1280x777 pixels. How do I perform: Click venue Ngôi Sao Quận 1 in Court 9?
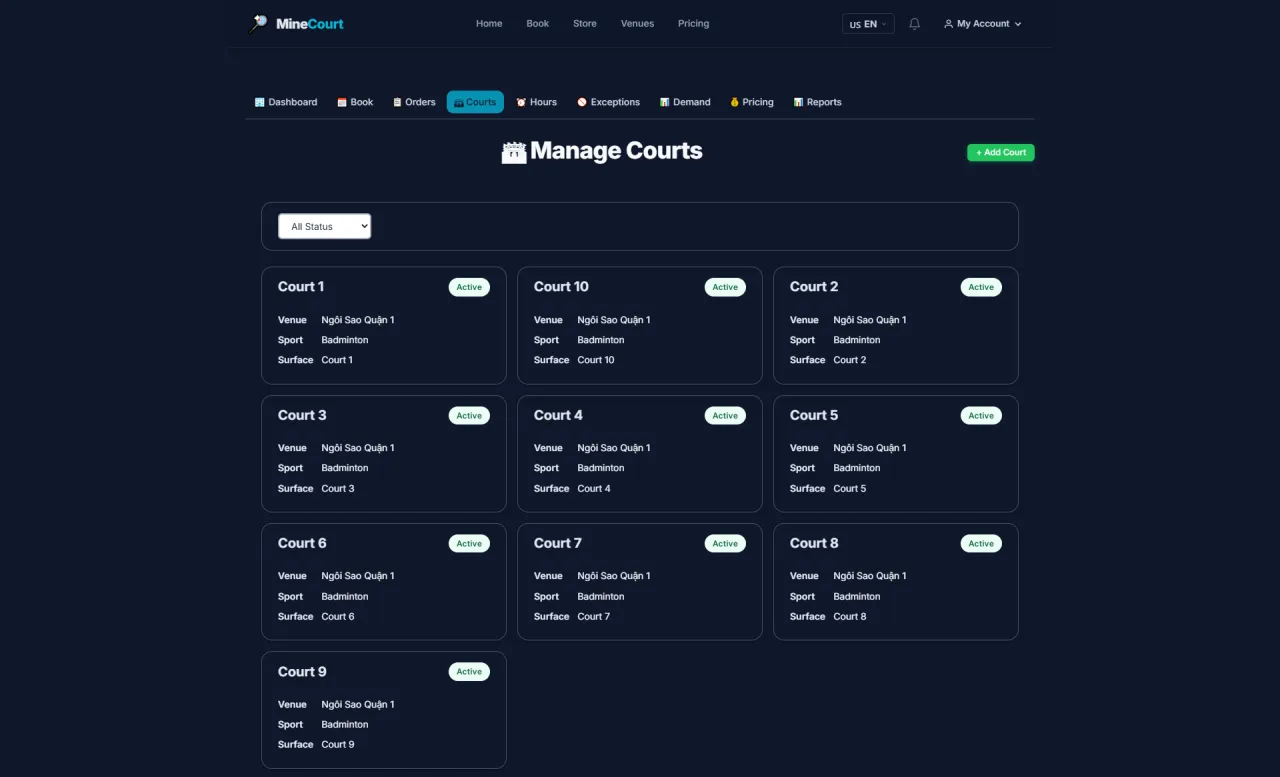pyautogui.click(x=358, y=705)
